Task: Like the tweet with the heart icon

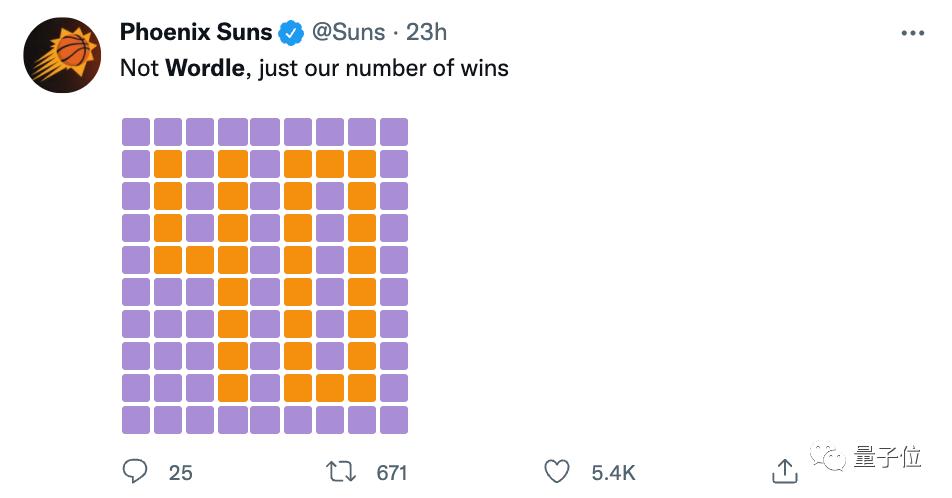Action: [x=557, y=472]
